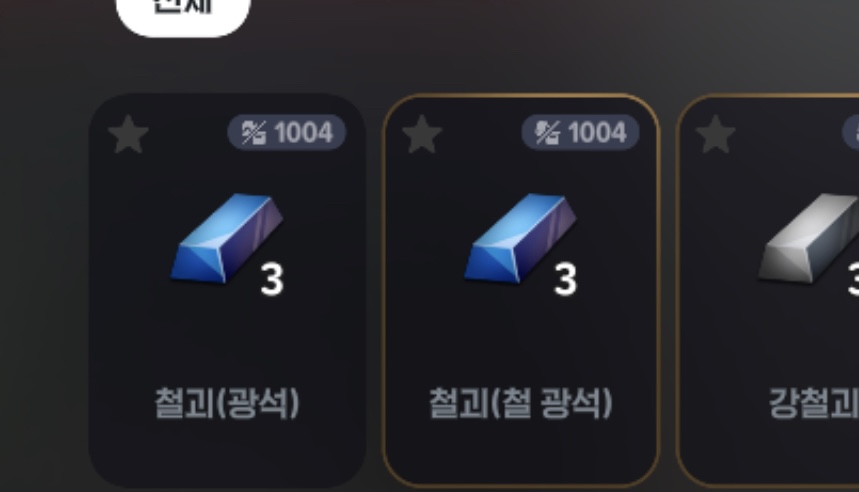The image size is (859, 492).
Task: Toggle the star on the 철괴(철 광석) card
Action: 422,134
